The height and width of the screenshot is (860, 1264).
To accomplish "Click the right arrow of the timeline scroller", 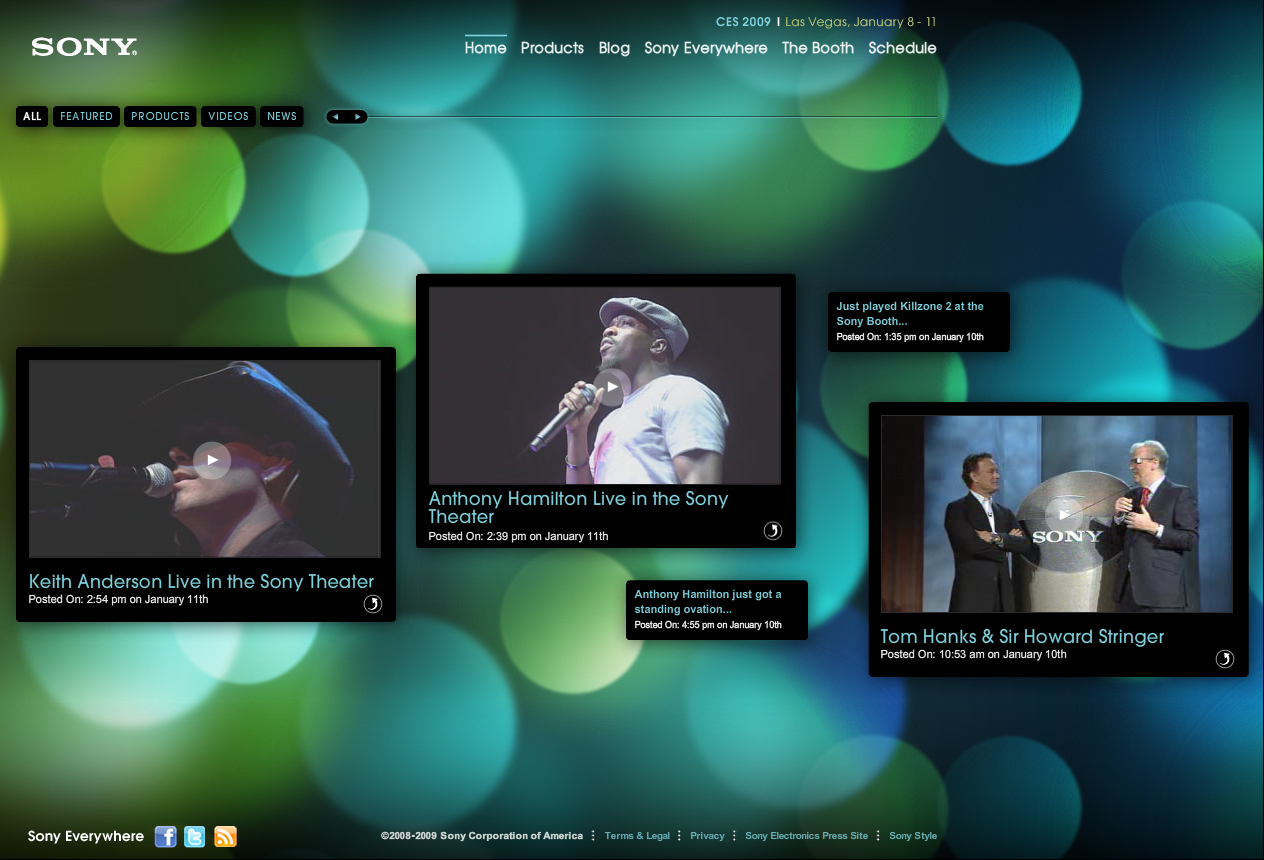I will [358, 117].
